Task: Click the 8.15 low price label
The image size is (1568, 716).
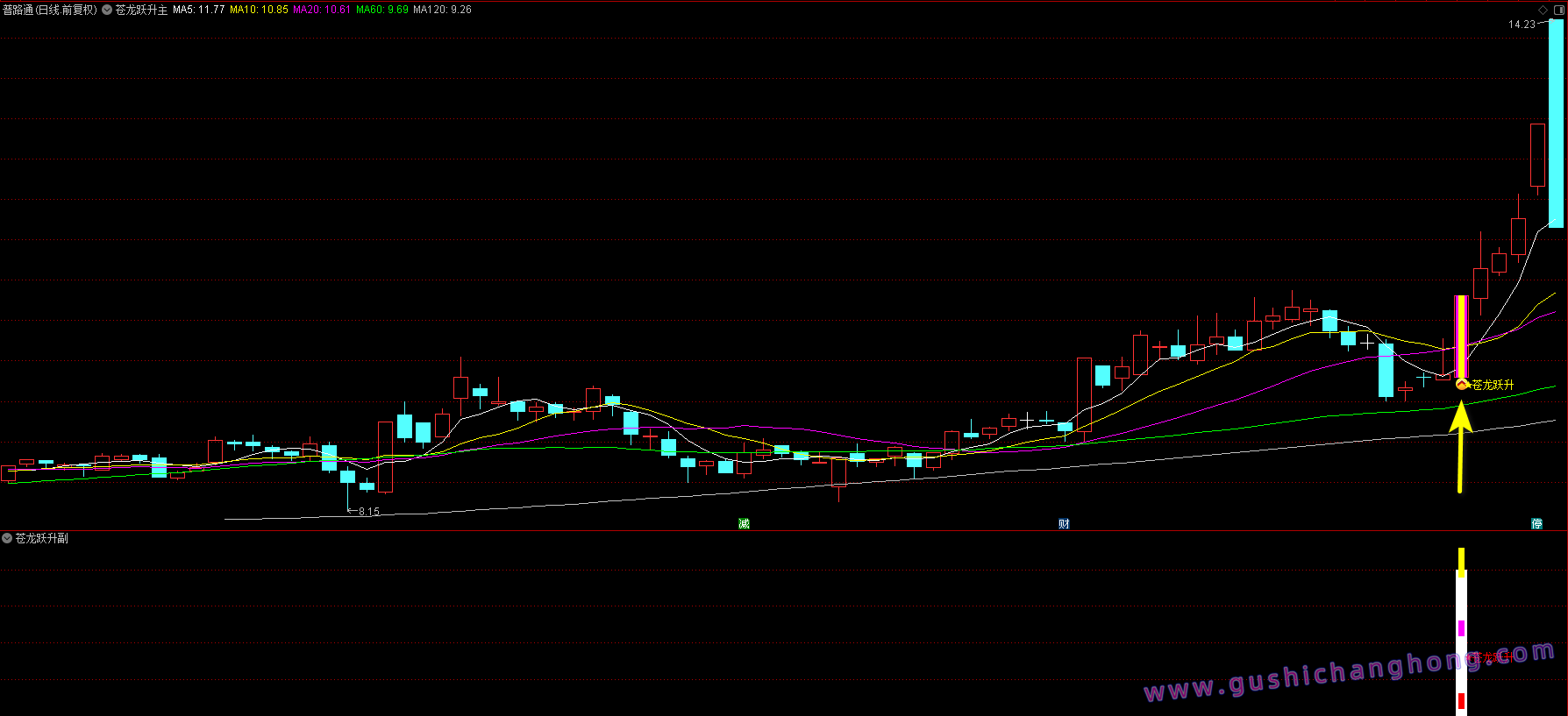Action: pos(368,512)
